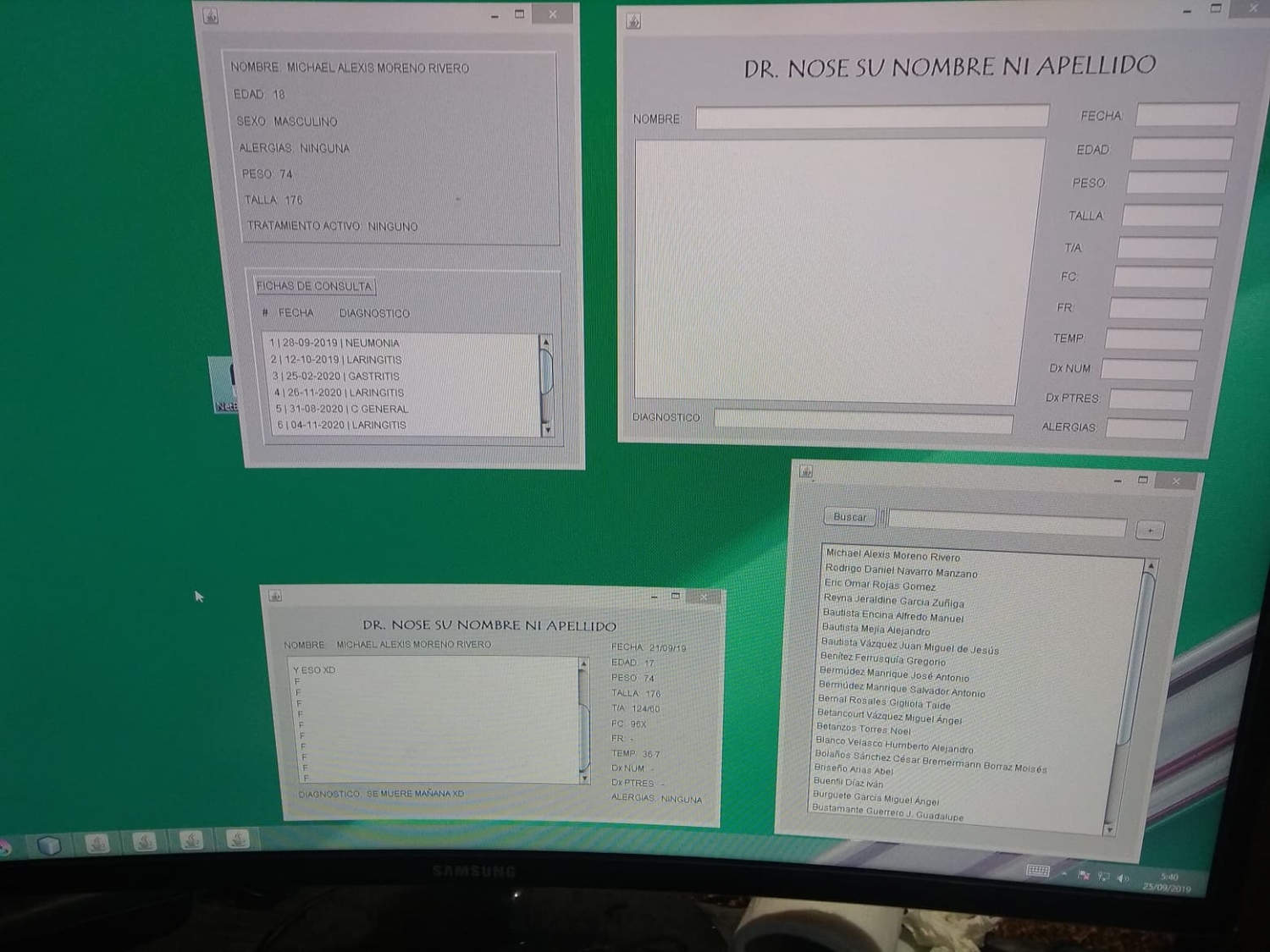The image size is (1270, 952).
Task: Select consult row 6 | 04-11-2020 | LARINGITIS
Action: [407, 425]
